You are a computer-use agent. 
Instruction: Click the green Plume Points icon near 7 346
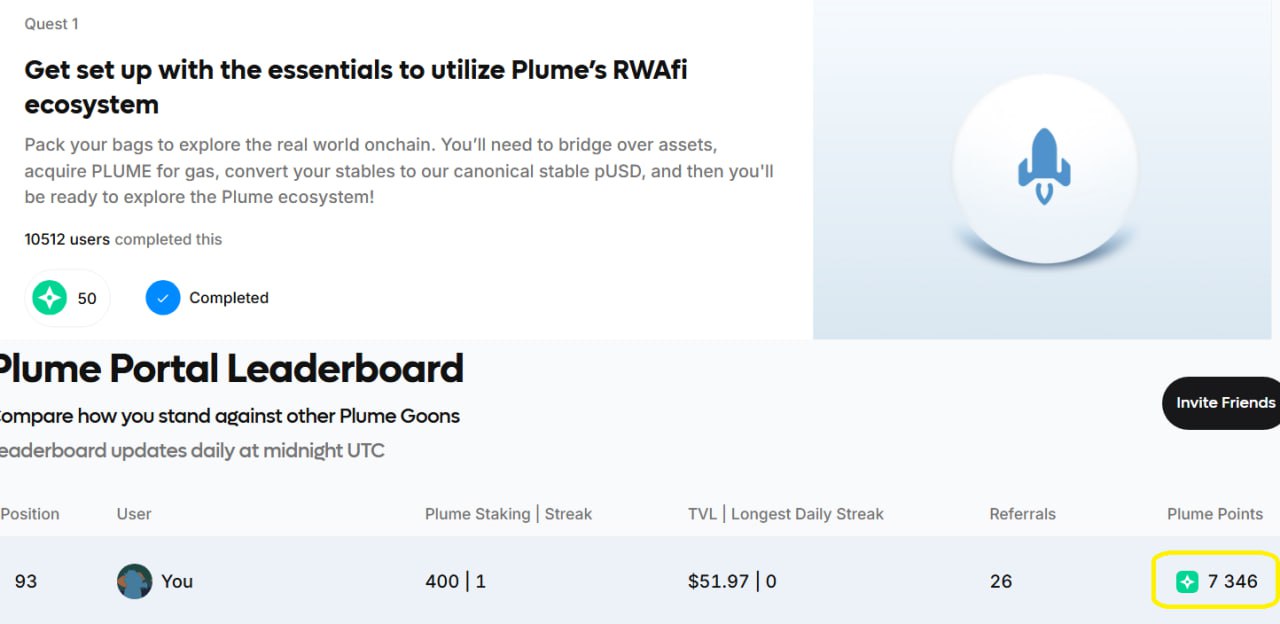point(1187,581)
